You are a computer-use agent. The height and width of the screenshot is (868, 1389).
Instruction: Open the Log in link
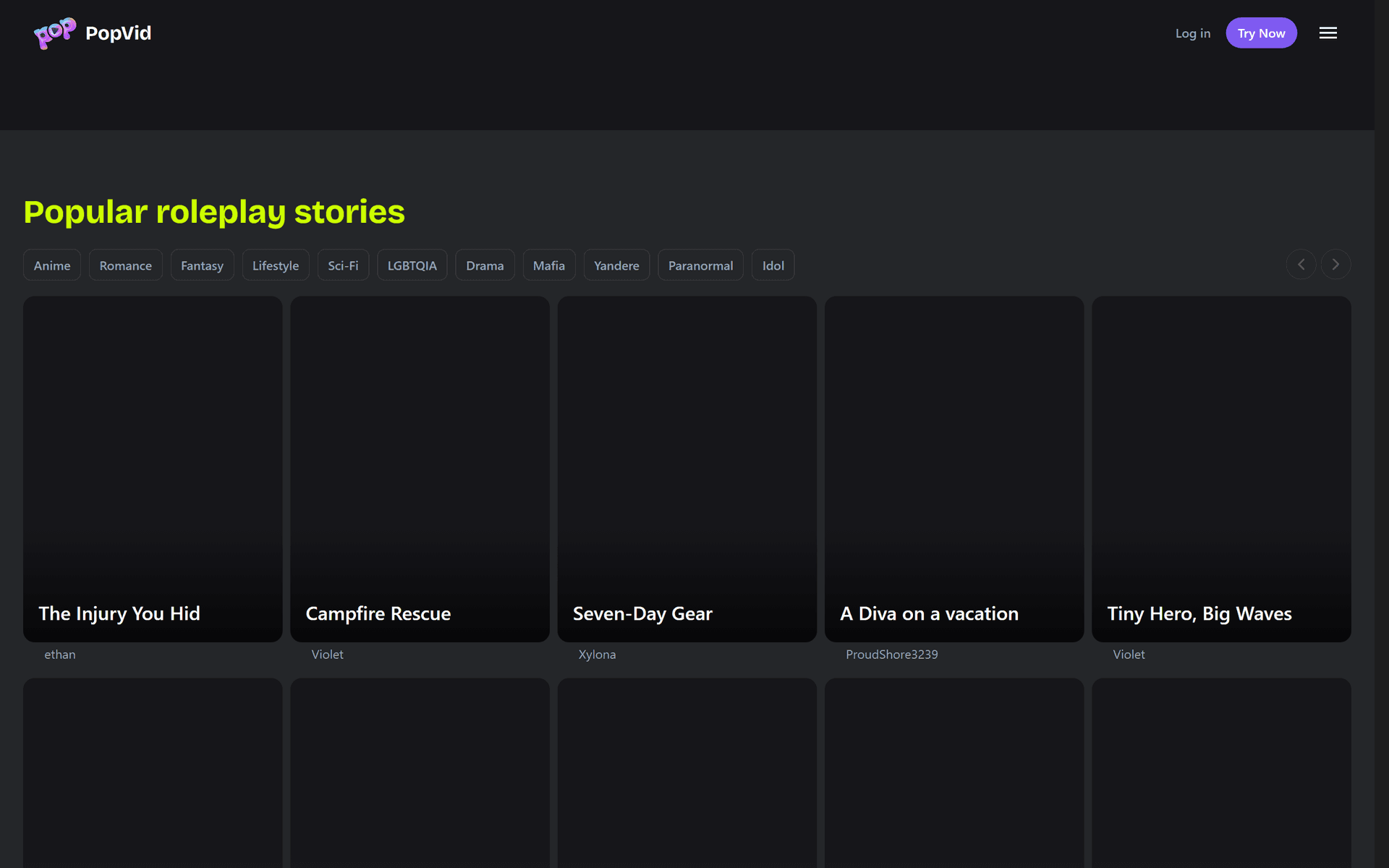[x=1192, y=33]
